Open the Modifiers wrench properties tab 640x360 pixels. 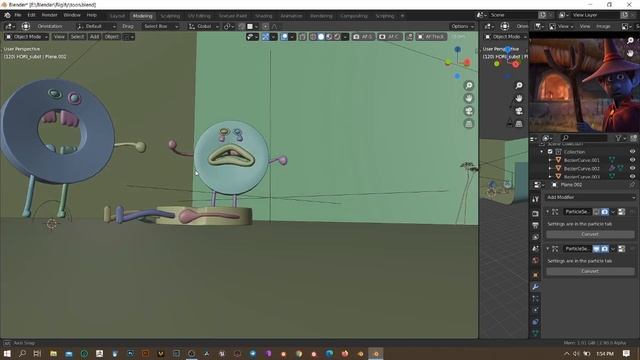click(x=536, y=287)
